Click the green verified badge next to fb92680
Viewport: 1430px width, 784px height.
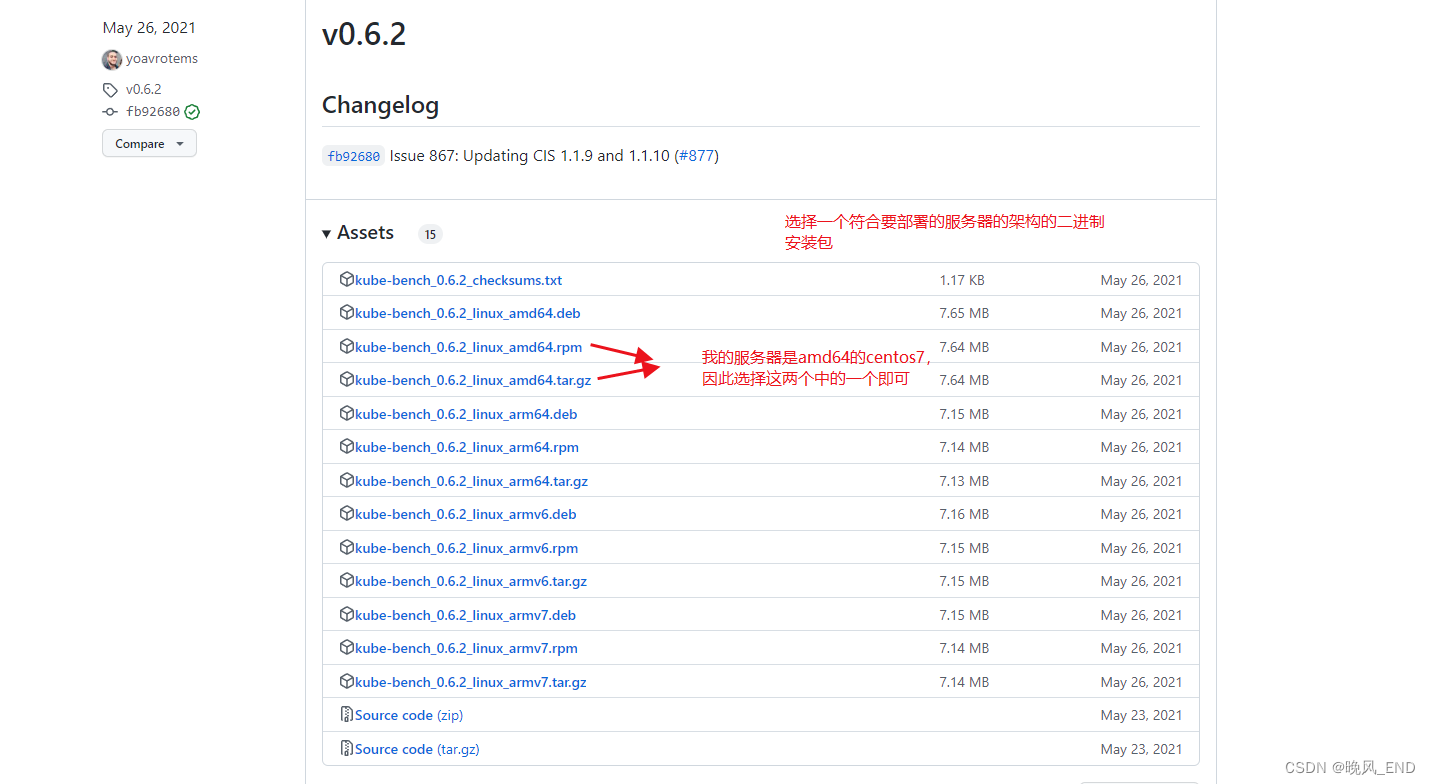pyautogui.click(x=190, y=111)
